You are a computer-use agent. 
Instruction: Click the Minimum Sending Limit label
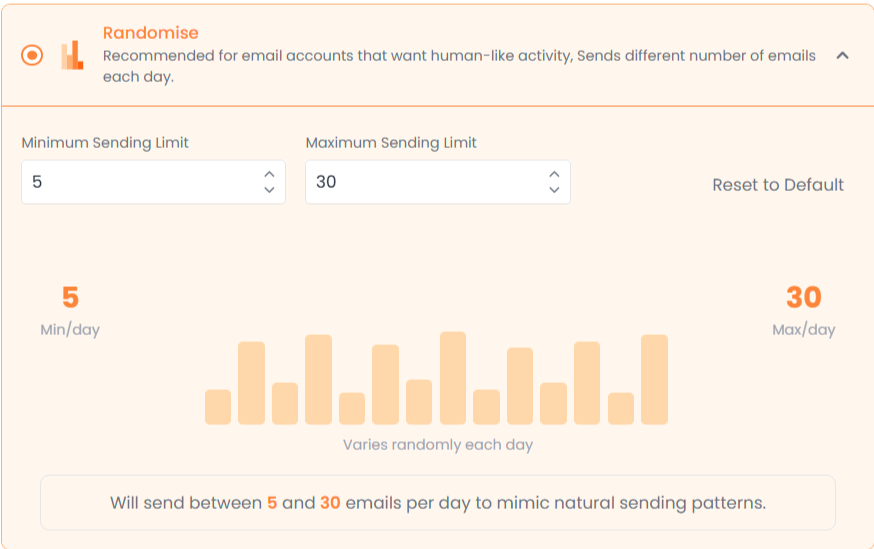tap(105, 143)
